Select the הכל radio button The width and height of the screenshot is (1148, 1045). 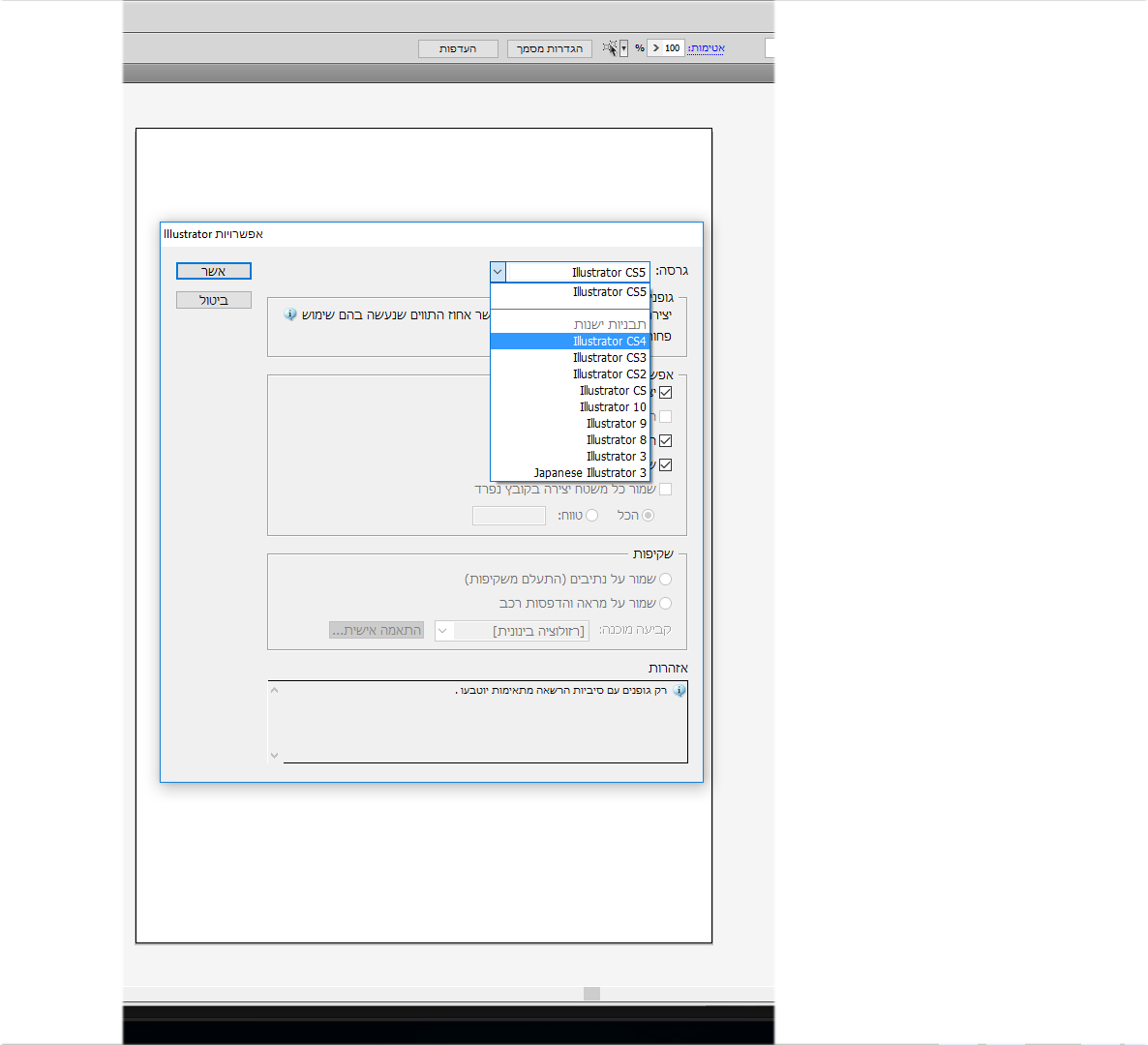[x=648, y=515]
